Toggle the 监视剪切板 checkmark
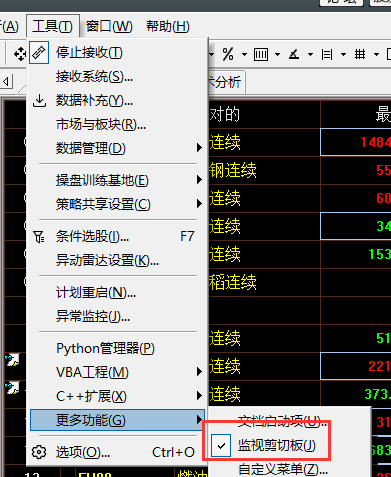 (221, 446)
